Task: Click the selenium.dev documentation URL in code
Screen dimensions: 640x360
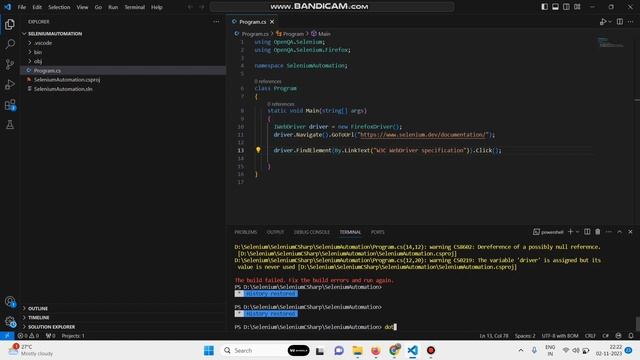Action: coord(424,135)
